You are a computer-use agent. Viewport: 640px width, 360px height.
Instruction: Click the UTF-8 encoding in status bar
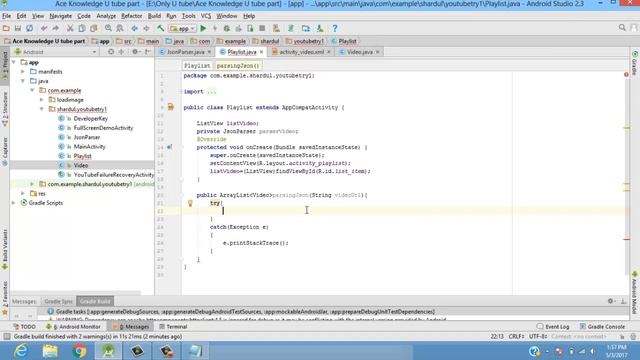coord(538,336)
